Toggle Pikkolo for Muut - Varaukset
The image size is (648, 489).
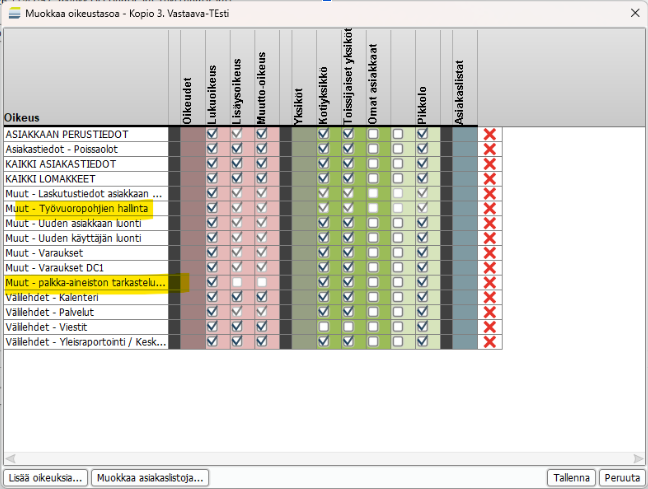pyautogui.click(x=422, y=253)
